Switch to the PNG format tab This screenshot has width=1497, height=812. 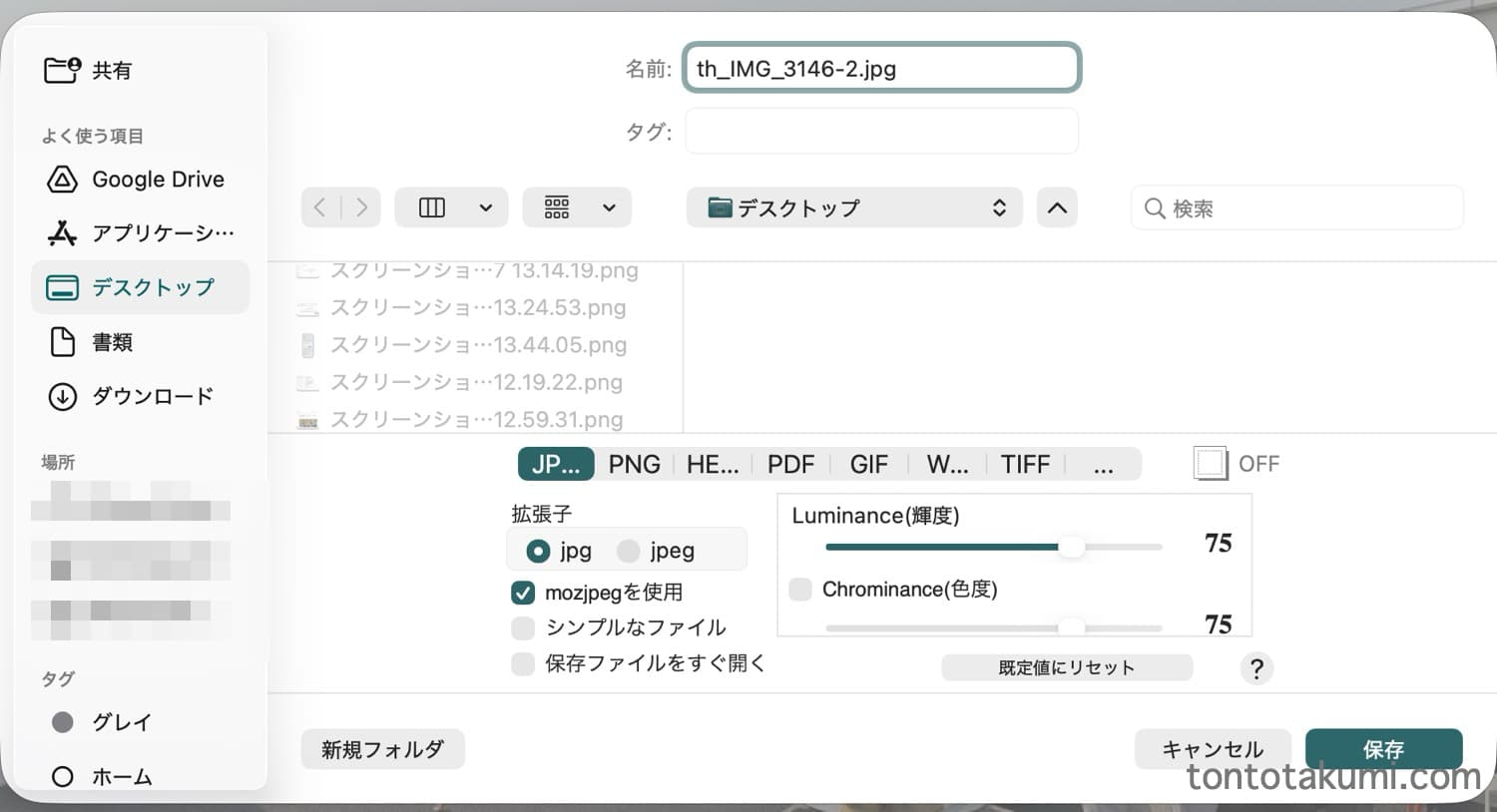634,464
